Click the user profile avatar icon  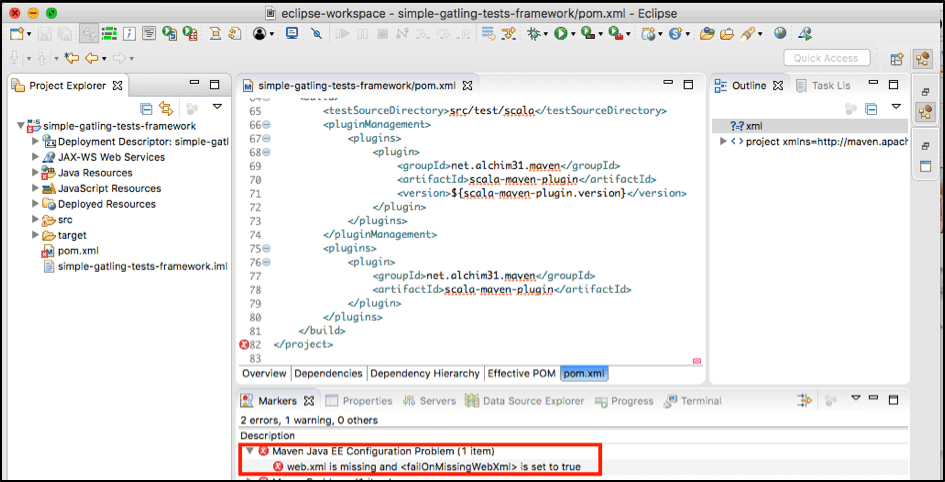pos(260,34)
